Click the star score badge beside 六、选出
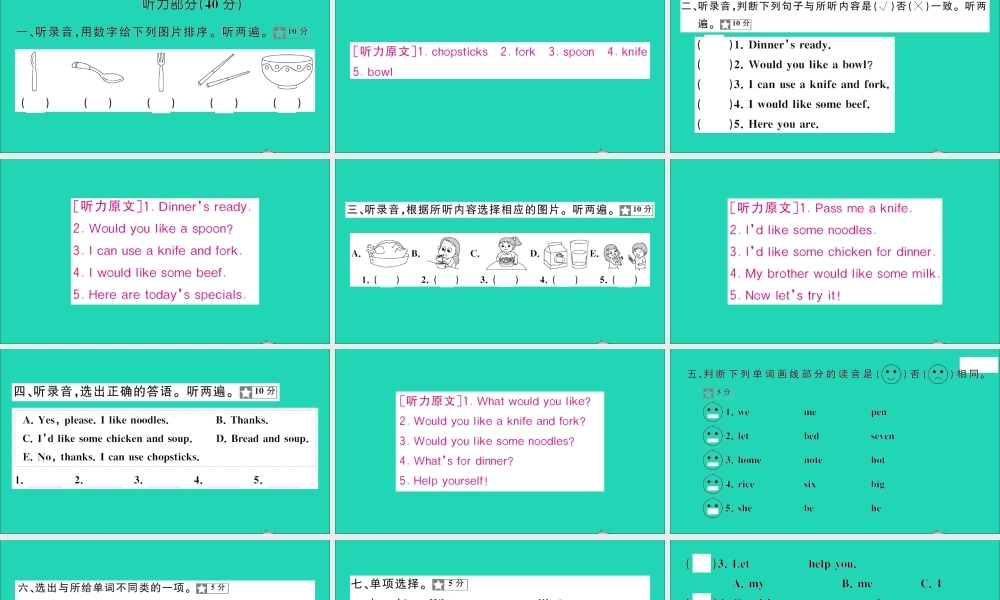1000x600 pixels. click(x=212, y=588)
